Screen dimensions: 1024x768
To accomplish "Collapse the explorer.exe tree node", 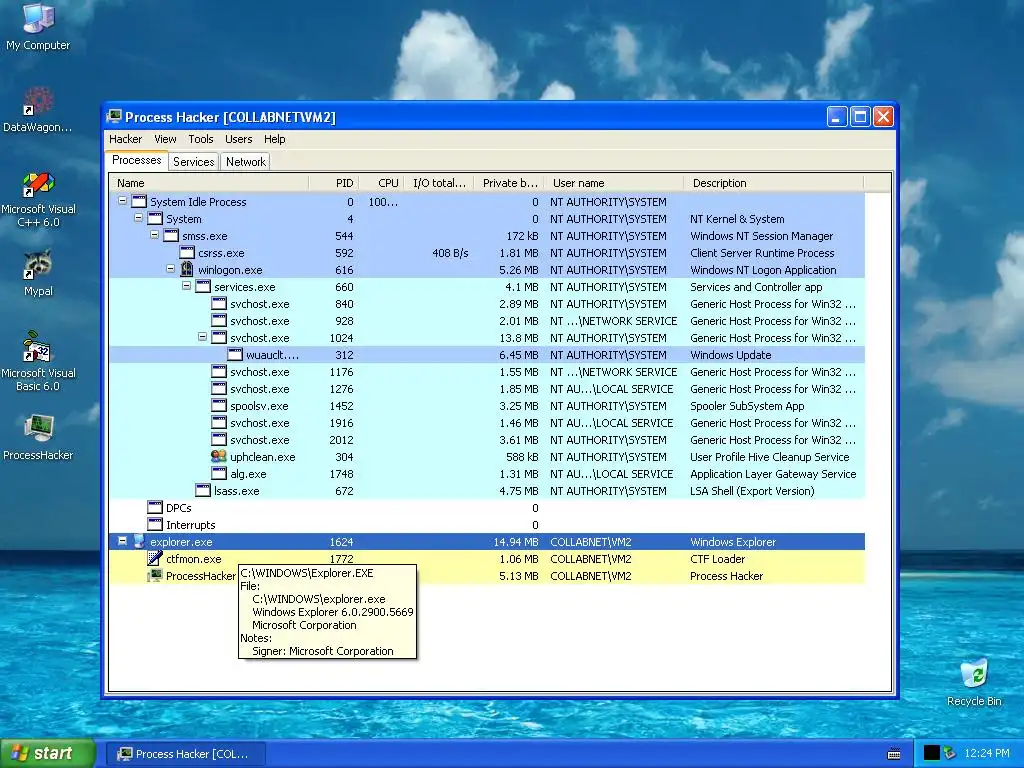I will click(x=122, y=541).
